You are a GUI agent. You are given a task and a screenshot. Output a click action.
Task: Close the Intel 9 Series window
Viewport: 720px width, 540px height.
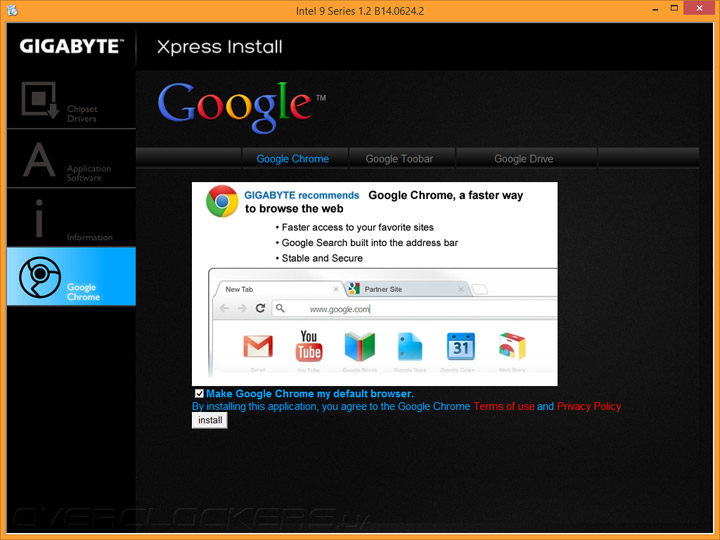point(699,8)
